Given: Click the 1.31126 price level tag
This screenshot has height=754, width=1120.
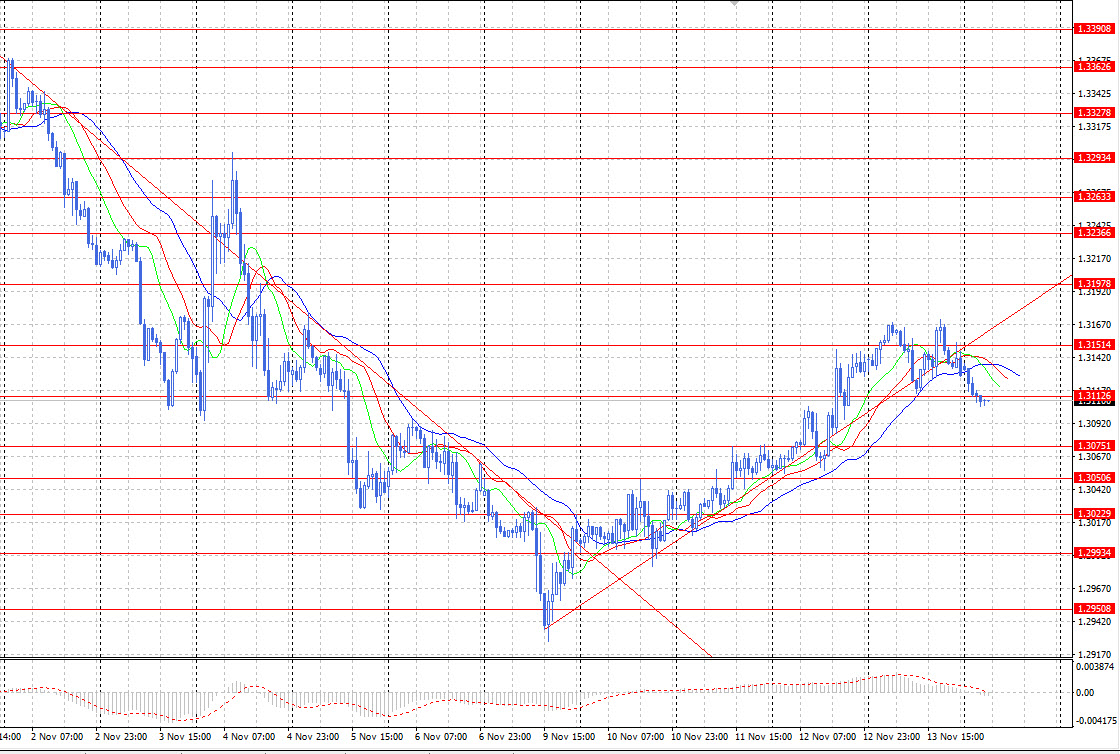Looking at the screenshot, I should [1094, 396].
